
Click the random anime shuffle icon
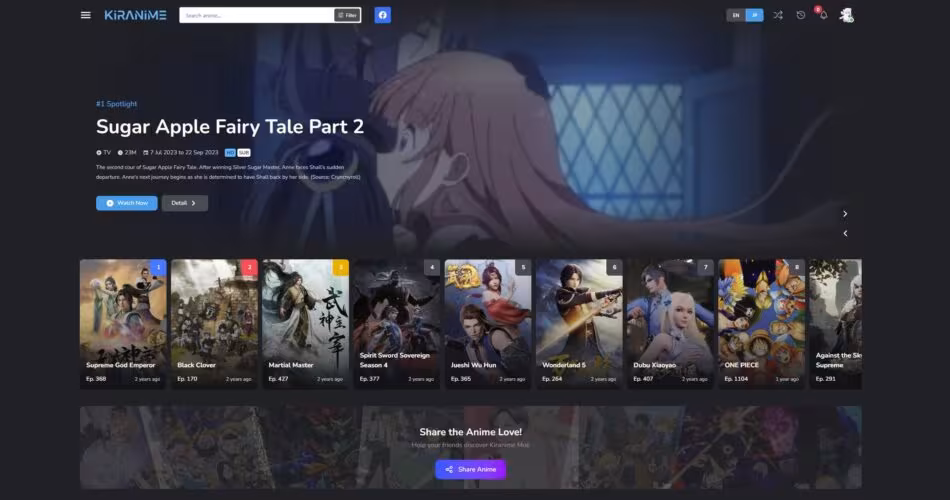tap(778, 15)
